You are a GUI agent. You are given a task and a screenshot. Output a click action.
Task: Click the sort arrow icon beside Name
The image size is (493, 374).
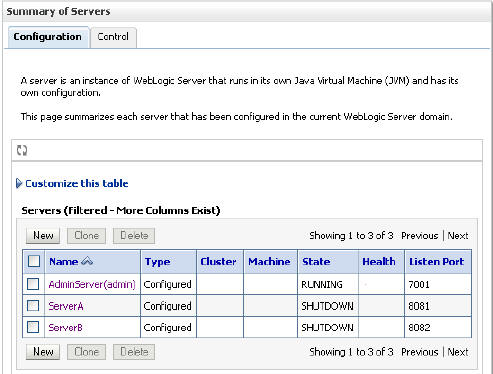87,261
